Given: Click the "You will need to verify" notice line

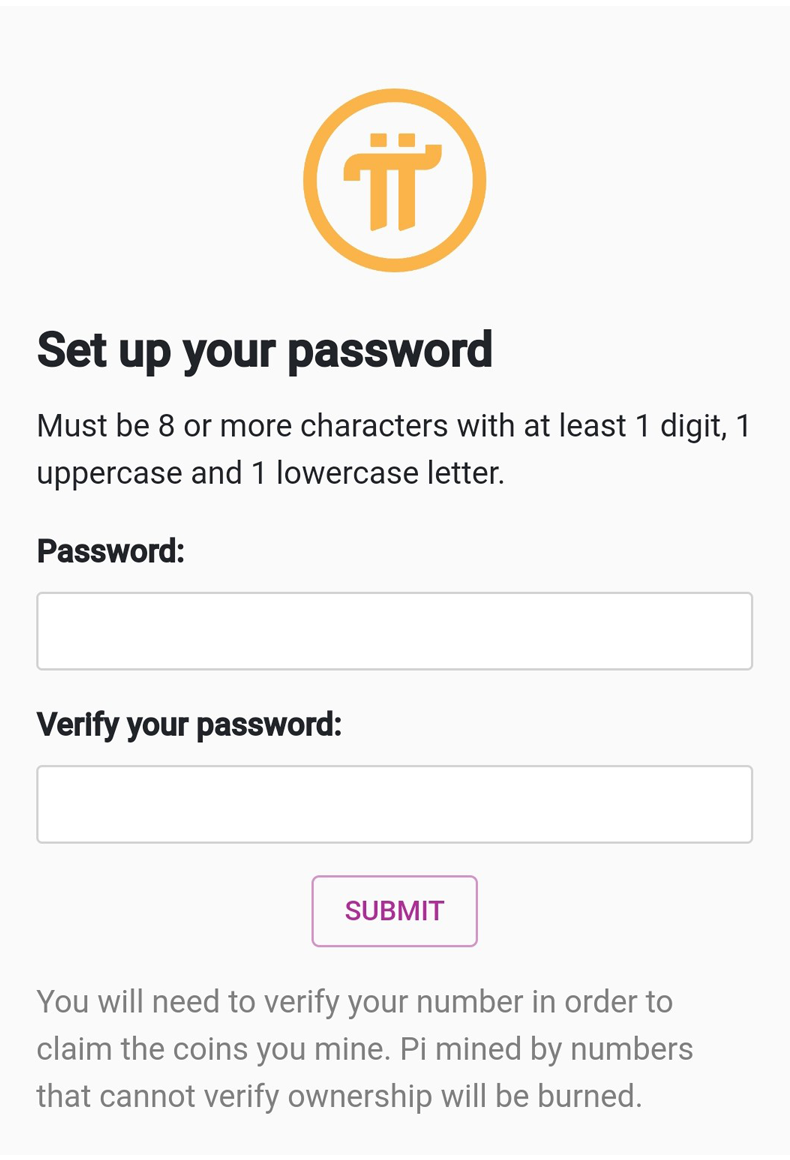Looking at the screenshot, I should pos(354,1001).
